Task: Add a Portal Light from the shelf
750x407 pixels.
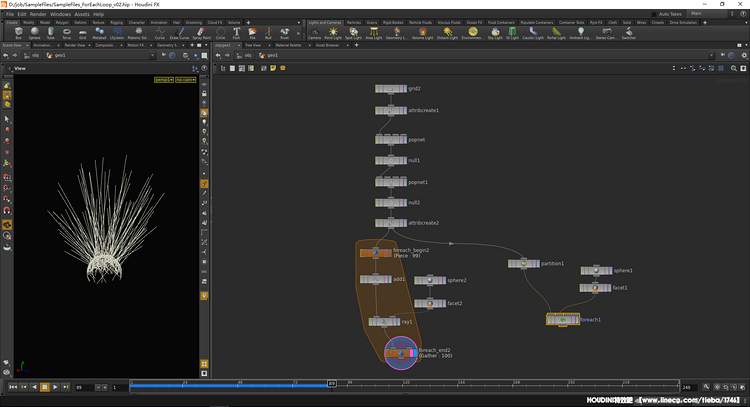Action: coord(556,33)
